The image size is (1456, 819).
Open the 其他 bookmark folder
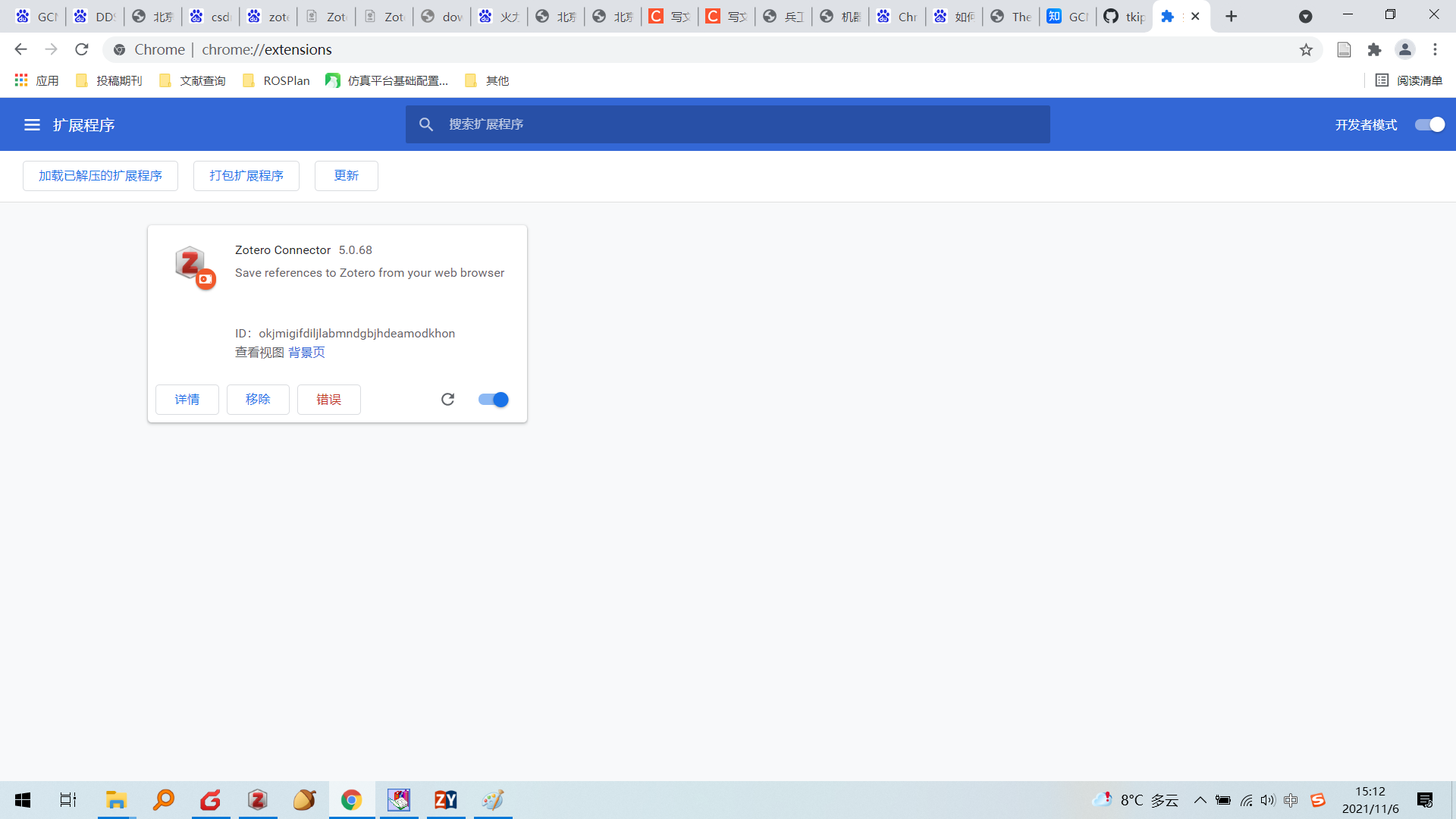(487, 80)
